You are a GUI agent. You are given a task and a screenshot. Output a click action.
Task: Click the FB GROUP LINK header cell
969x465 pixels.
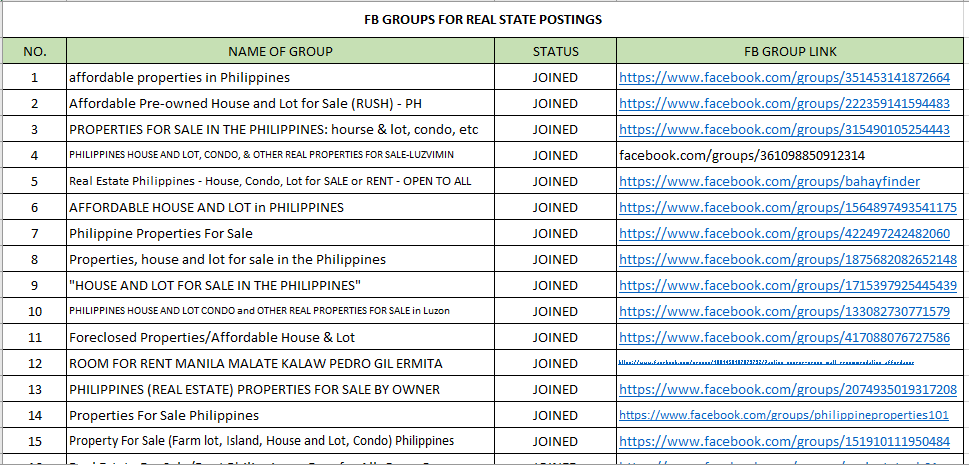[790, 51]
